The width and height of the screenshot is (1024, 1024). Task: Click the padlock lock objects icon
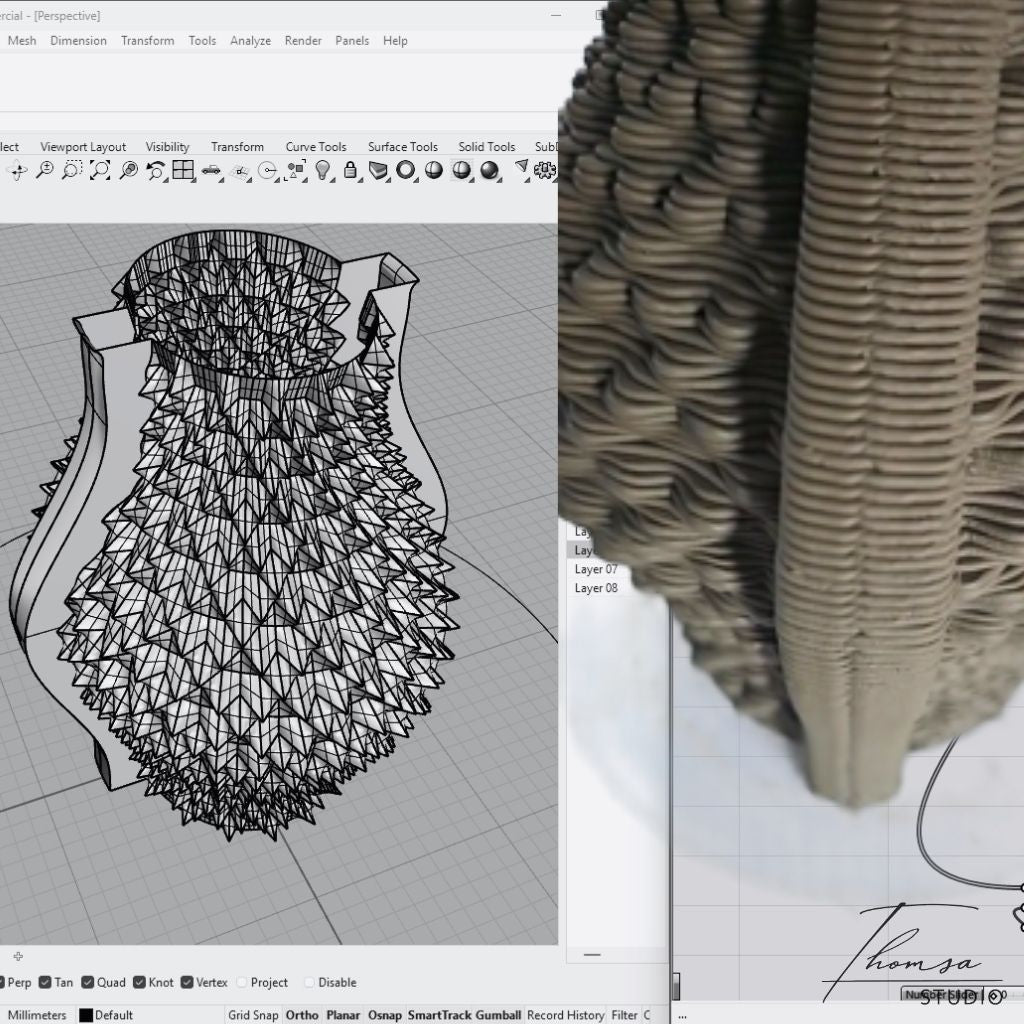coord(351,171)
